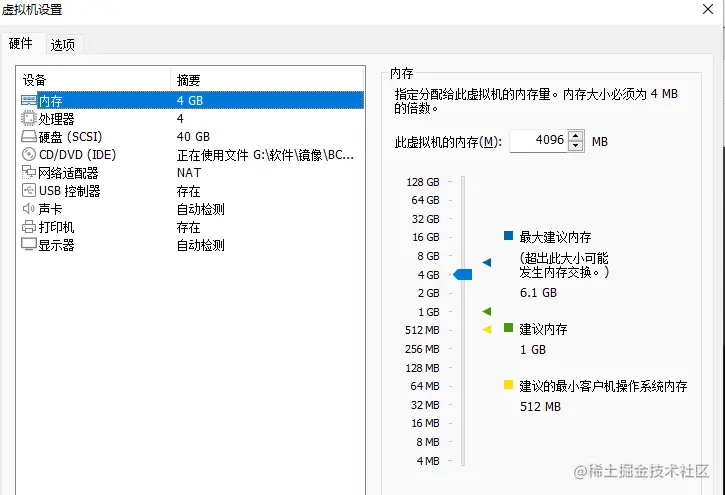Click the printer device icon

pyautogui.click(x=29, y=227)
